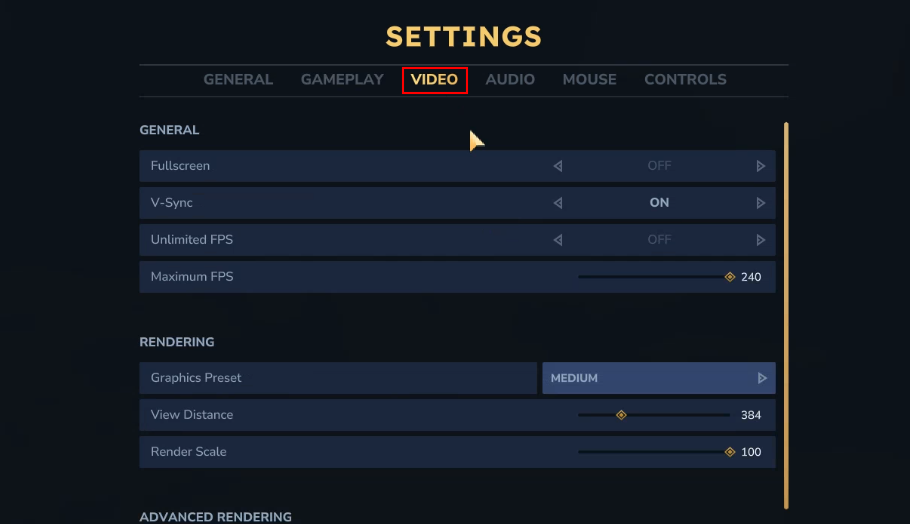Expand Graphics Preset with right arrow
The width and height of the screenshot is (910, 524).
point(762,378)
